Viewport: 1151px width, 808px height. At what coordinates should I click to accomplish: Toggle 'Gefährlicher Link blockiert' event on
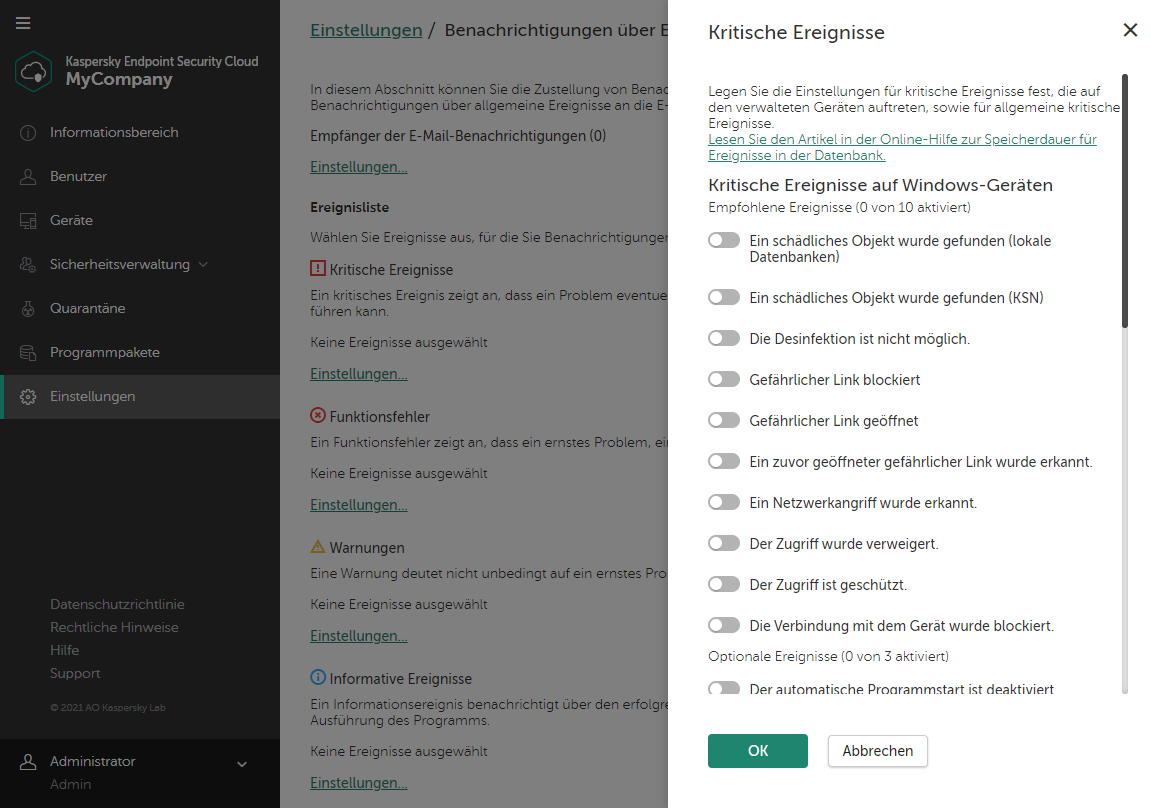pyautogui.click(x=724, y=380)
